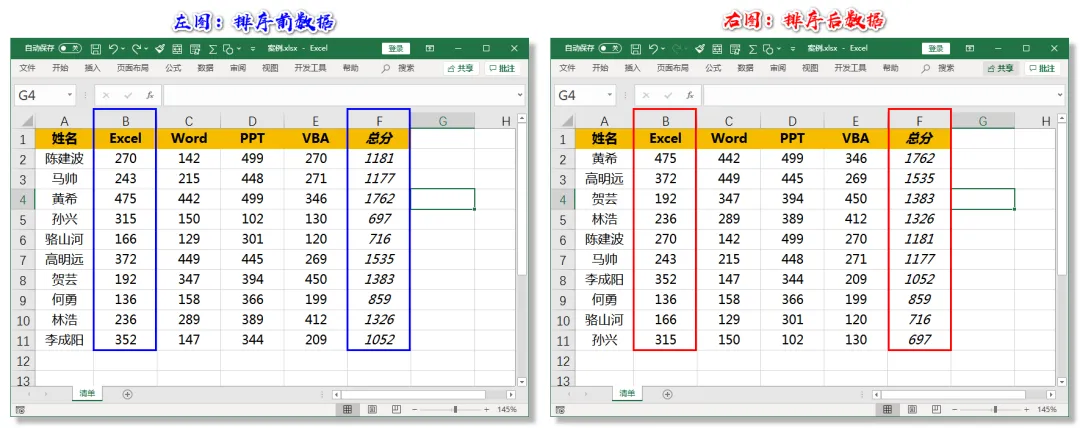
Task: Expand the formula bar in right window
Action: (1061, 95)
